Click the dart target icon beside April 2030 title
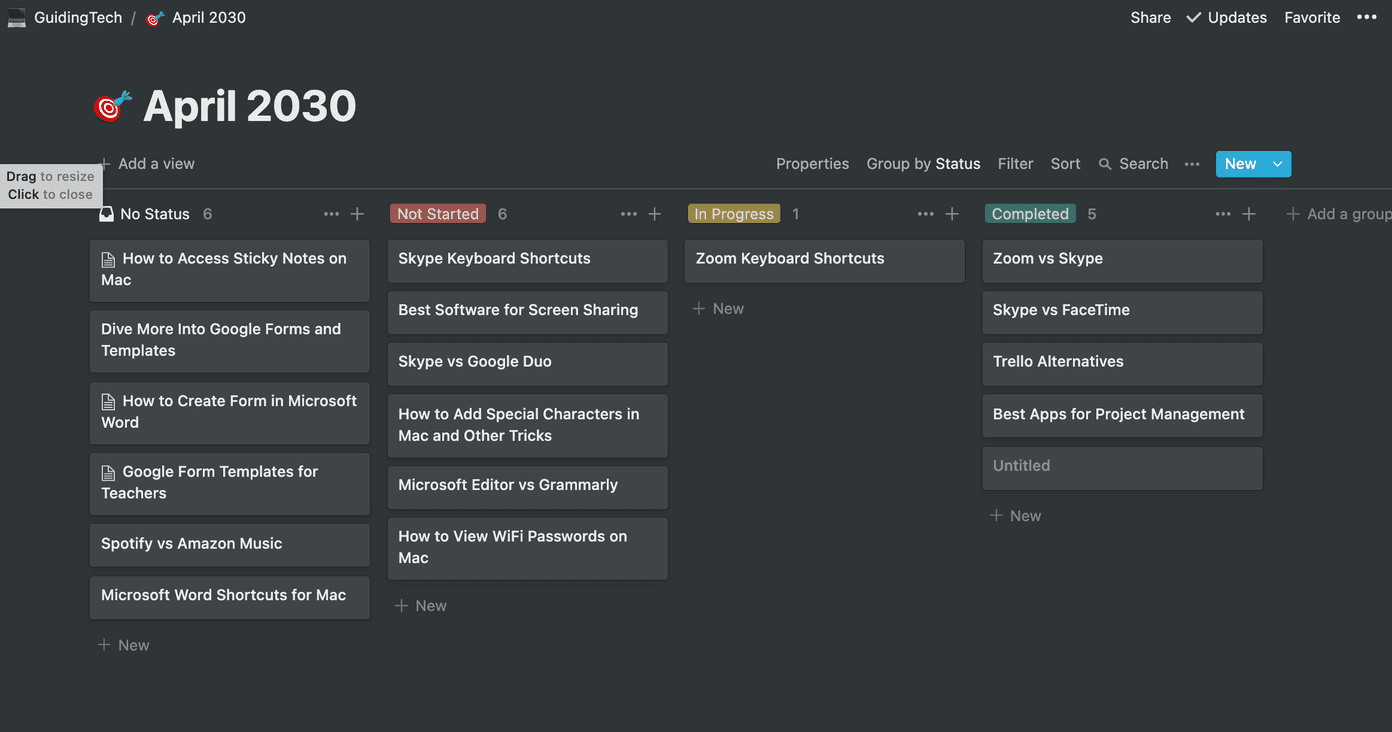 113,106
